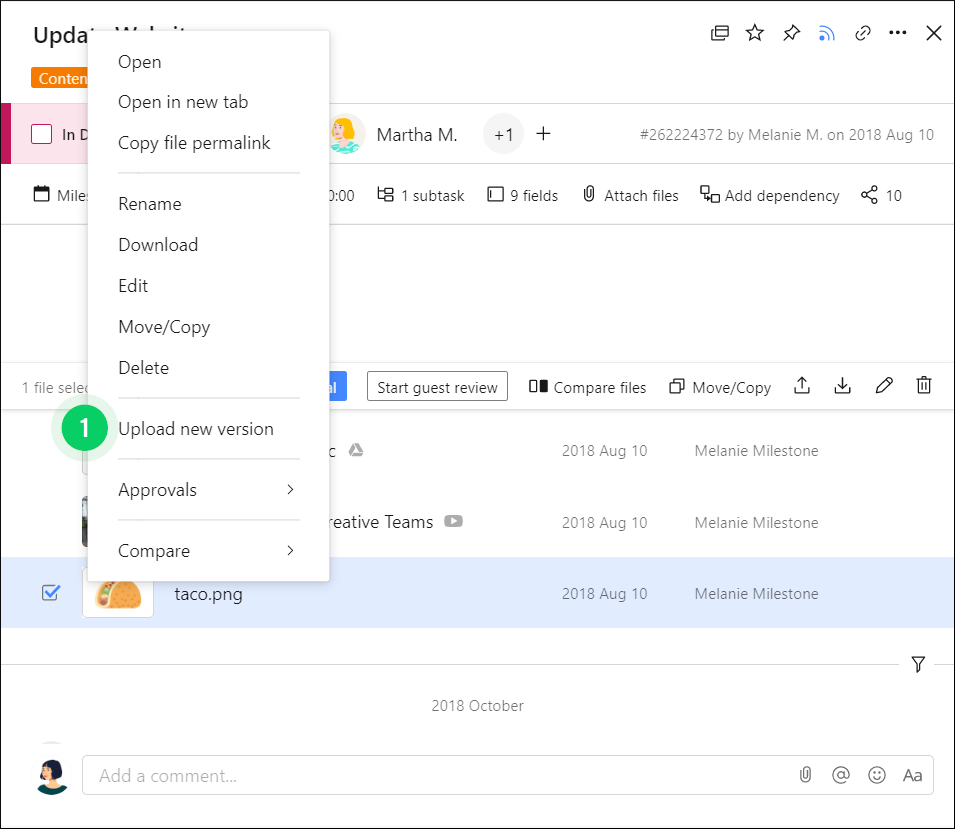The width and height of the screenshot is (955, 829).
Task: Click Add dependency in the task toolbar
Action: click(770, 195)
